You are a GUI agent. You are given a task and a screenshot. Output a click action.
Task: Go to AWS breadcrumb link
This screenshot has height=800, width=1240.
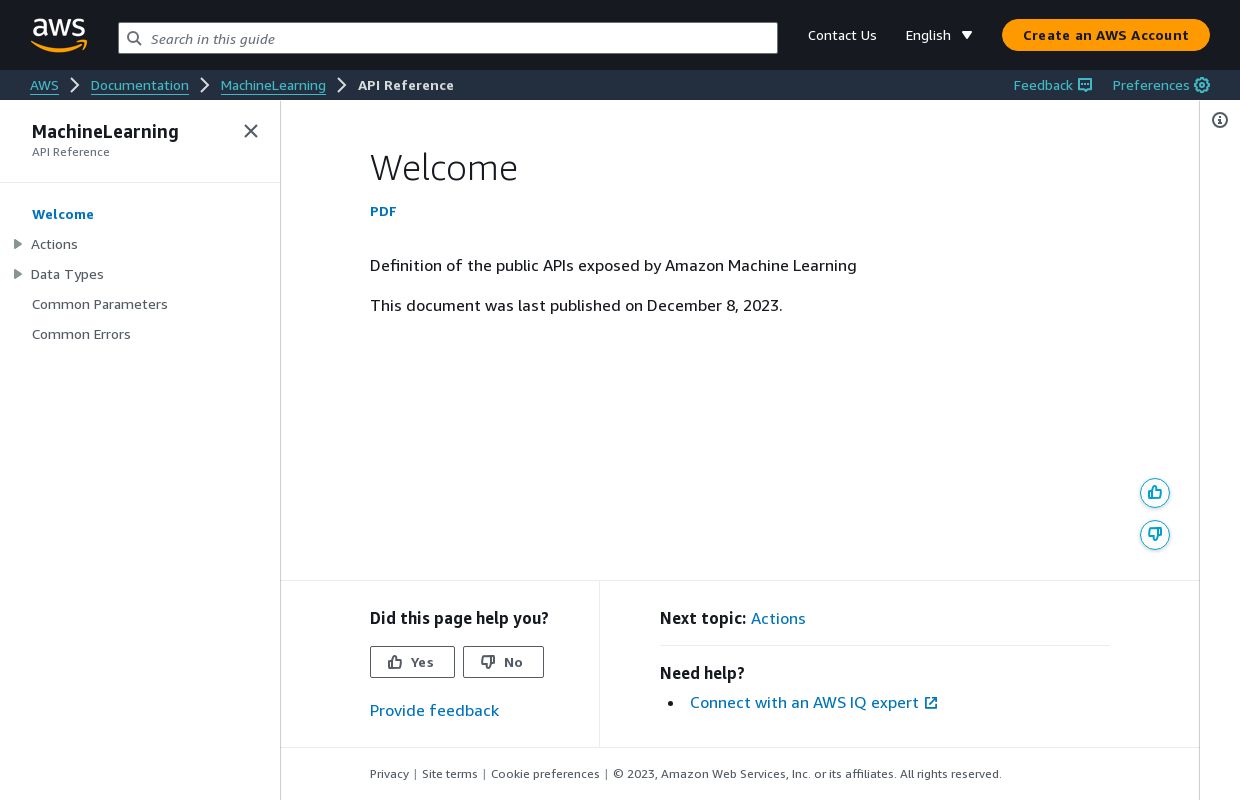[x=44, y=85]
